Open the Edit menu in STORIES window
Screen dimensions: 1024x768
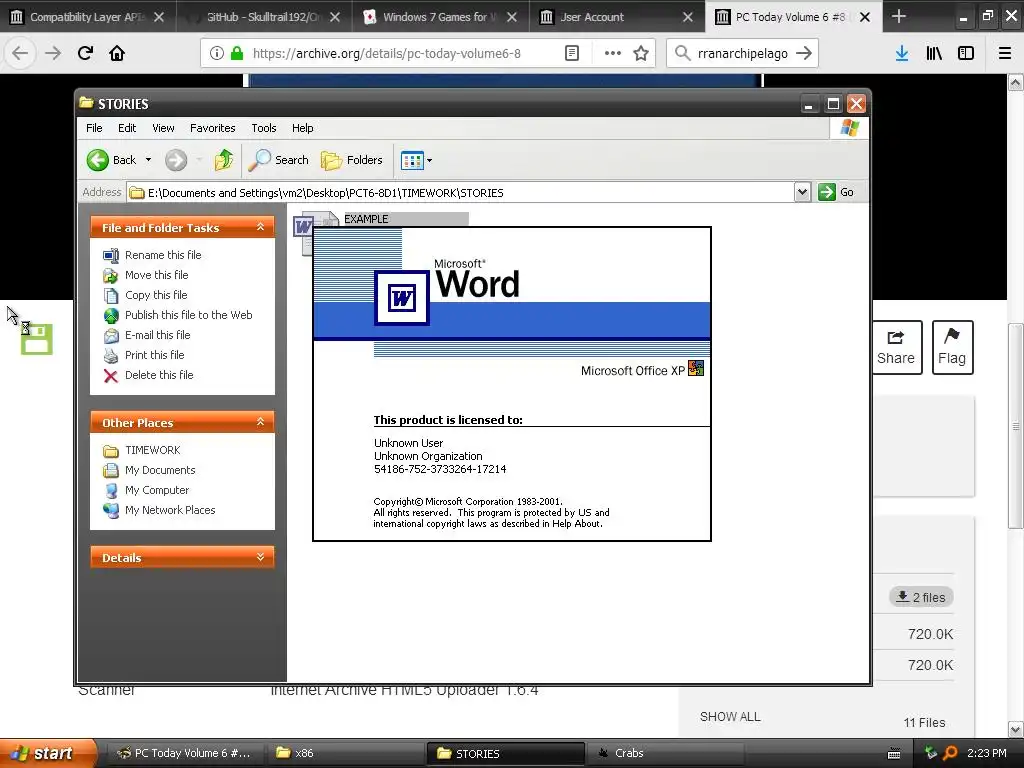127,128
